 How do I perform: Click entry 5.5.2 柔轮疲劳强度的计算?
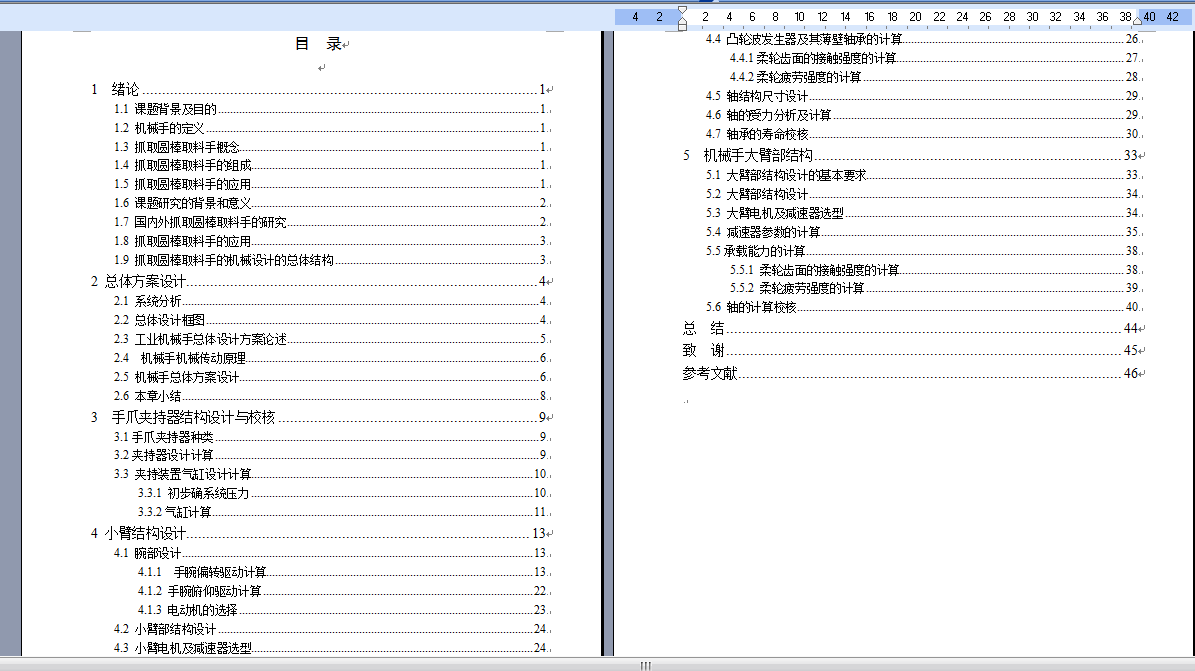[935, 288]
